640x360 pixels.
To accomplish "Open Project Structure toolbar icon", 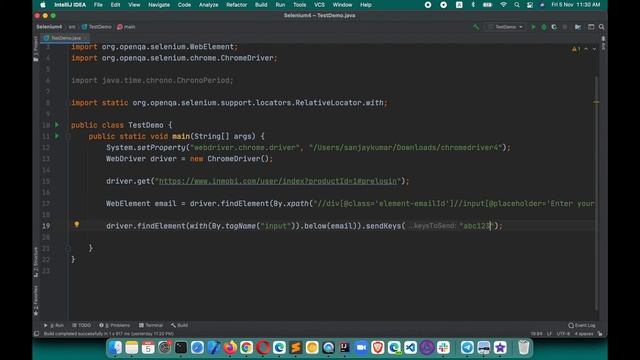I will pyautogui.click(x=578, y=27).
